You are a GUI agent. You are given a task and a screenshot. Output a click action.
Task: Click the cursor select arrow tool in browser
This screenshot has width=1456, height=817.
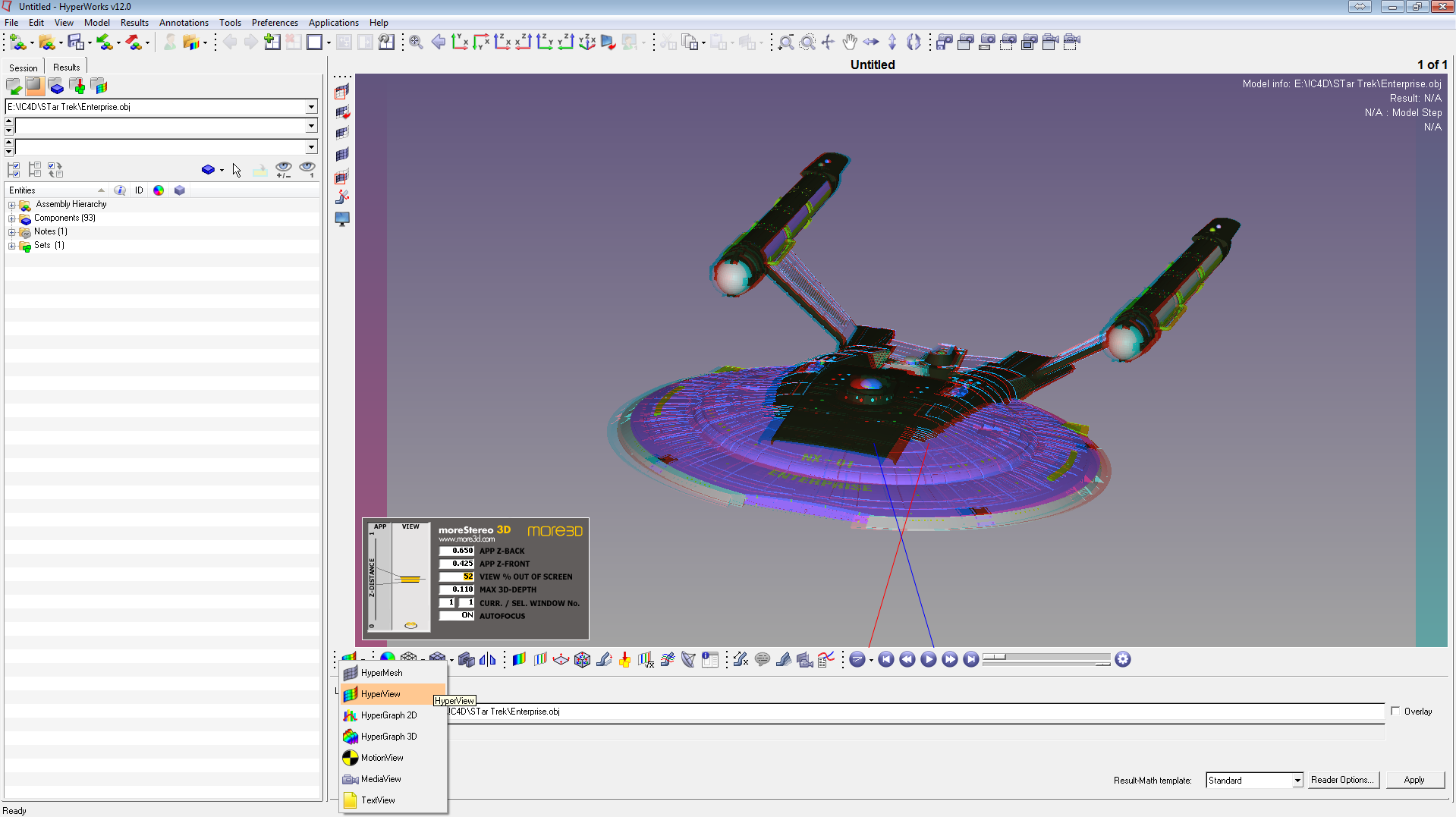pyautogui.click(x=237, y=170)
